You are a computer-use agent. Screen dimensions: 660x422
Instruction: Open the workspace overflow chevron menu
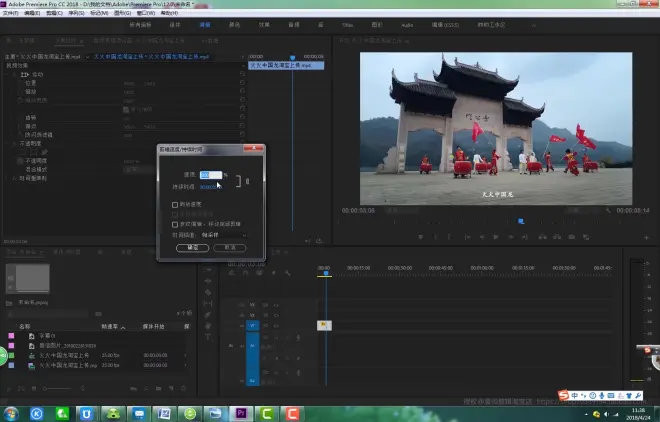point(534,25)
